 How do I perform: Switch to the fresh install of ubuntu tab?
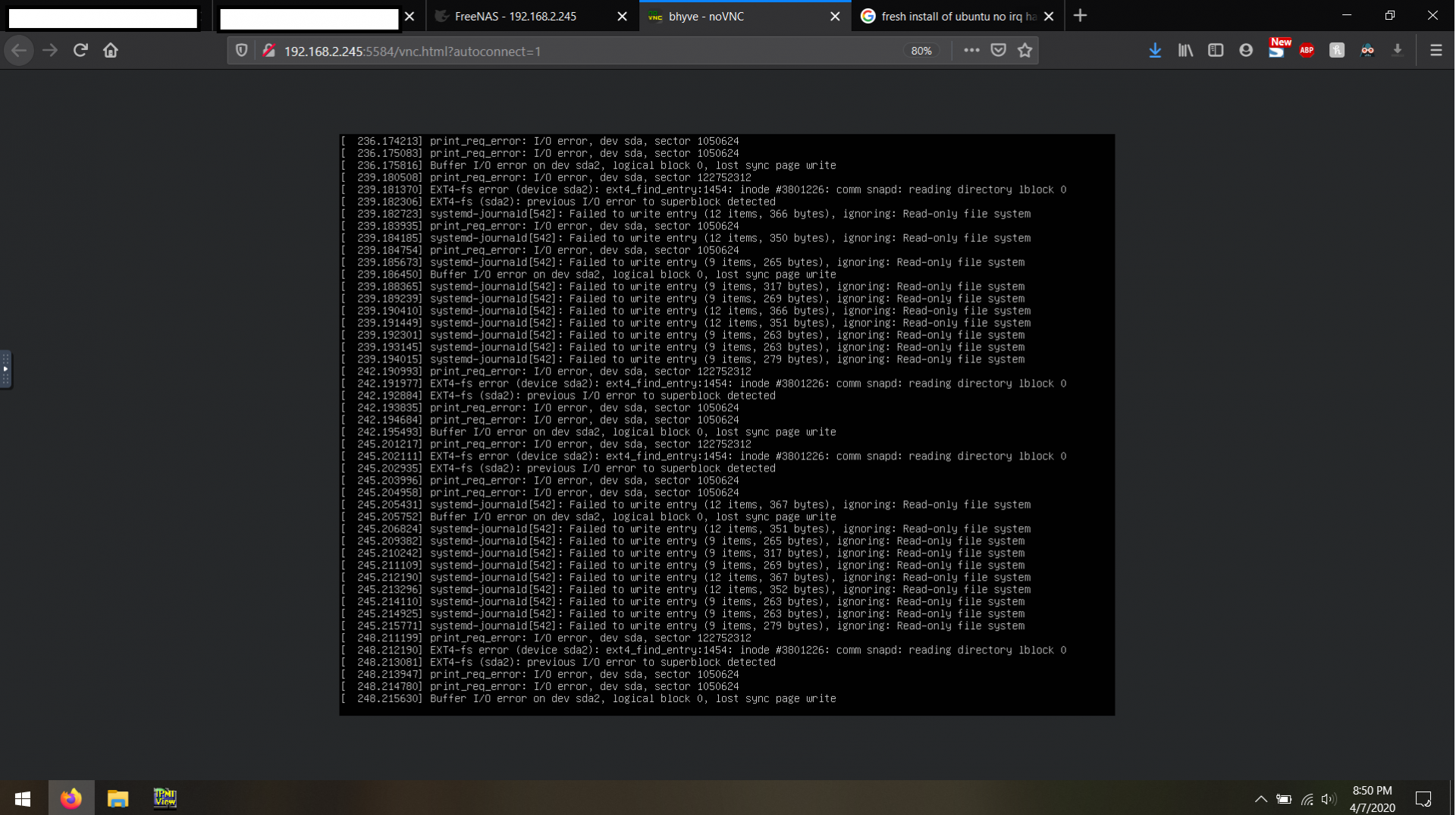pyautogui.click(x=957, y=16)
